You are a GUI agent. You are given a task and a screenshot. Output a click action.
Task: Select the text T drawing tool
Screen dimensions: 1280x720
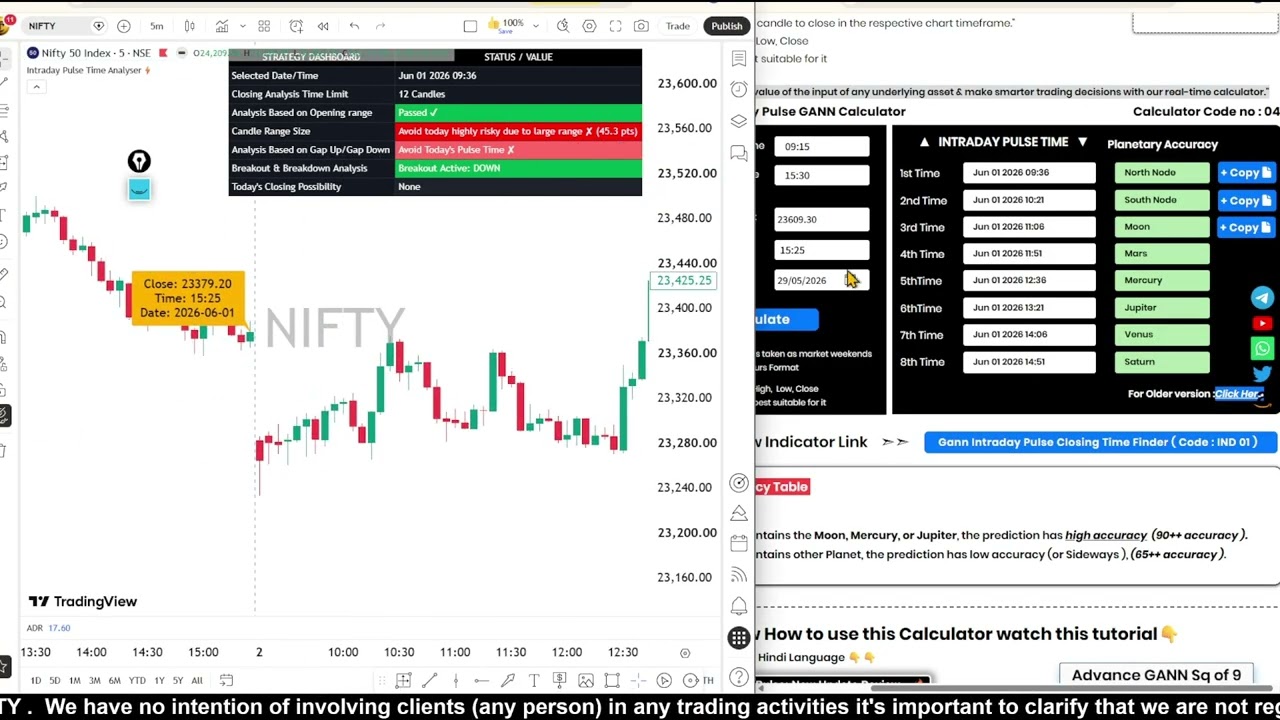pos(534,681)
